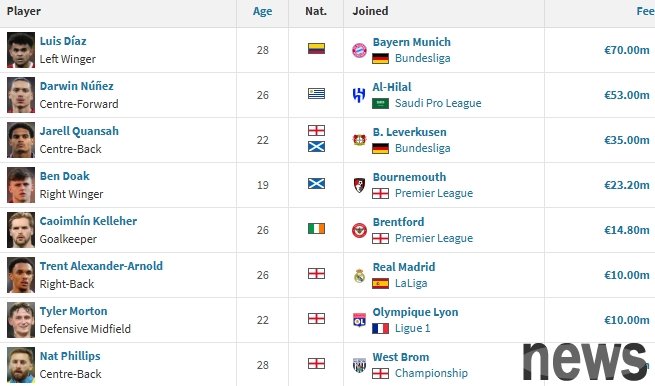
Task: Click the Real Madrid crest icon
Action: coord(359,275)
